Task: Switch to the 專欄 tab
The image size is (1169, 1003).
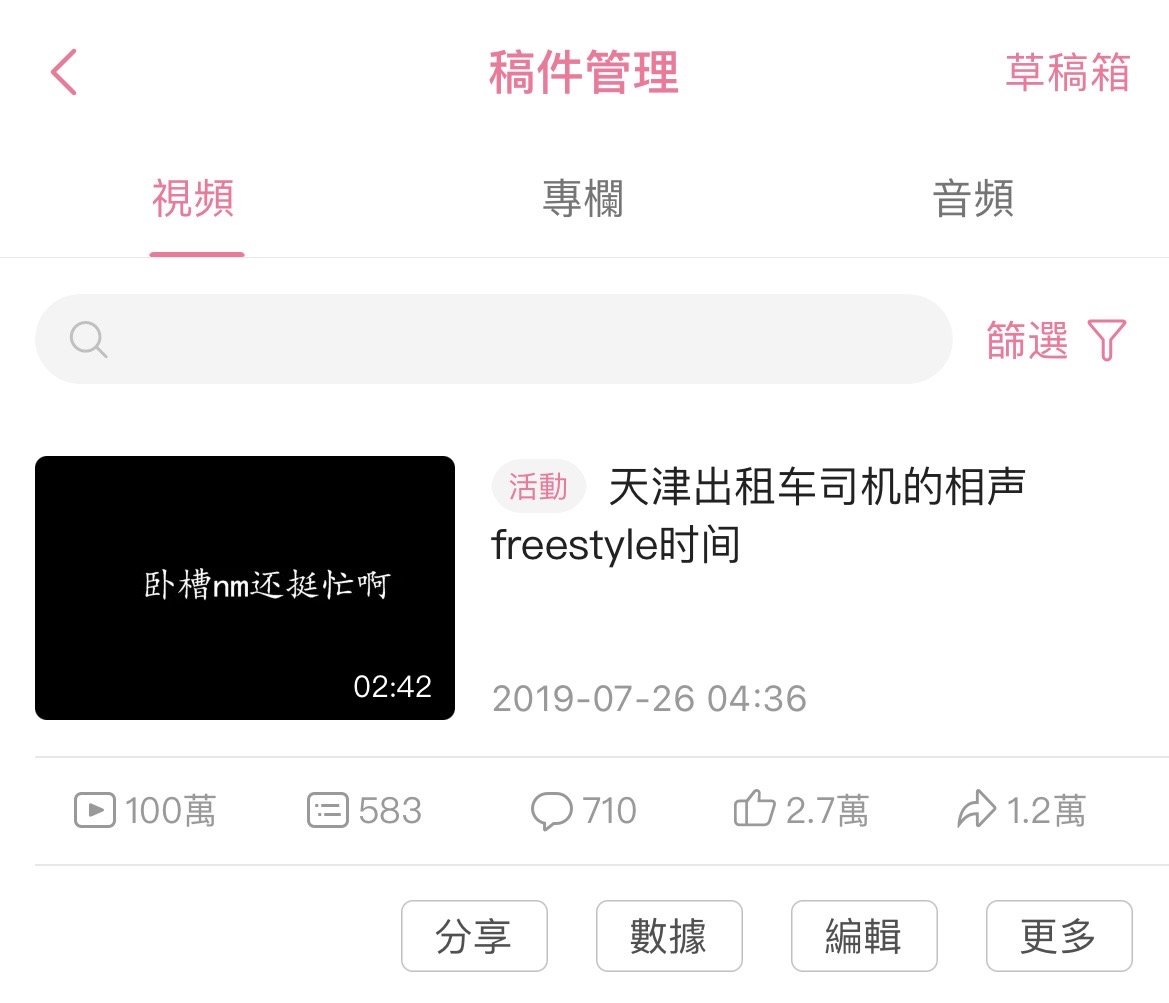Action: (x=583, y=198)
